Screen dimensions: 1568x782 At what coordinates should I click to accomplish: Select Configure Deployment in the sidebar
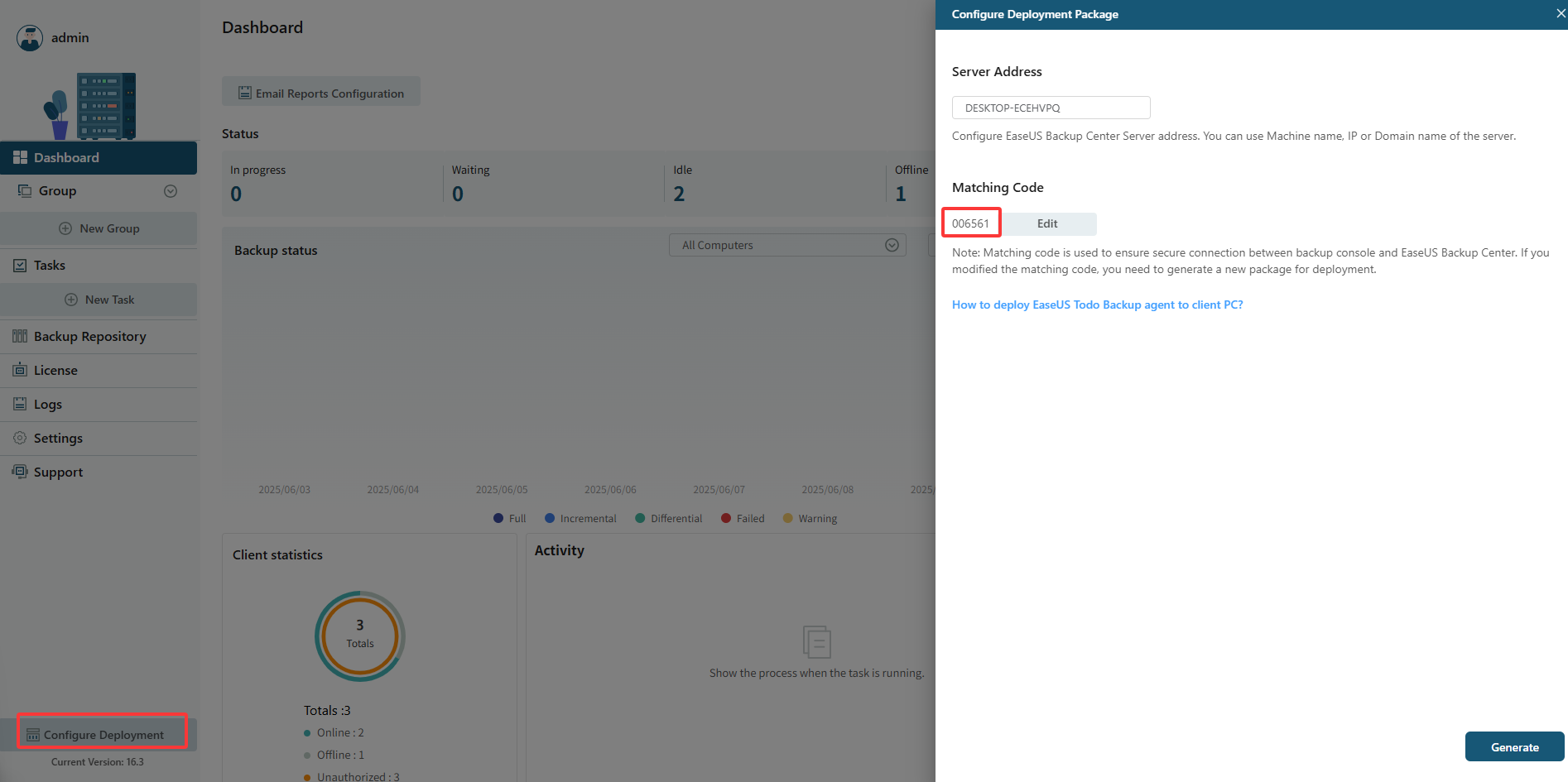103,735
